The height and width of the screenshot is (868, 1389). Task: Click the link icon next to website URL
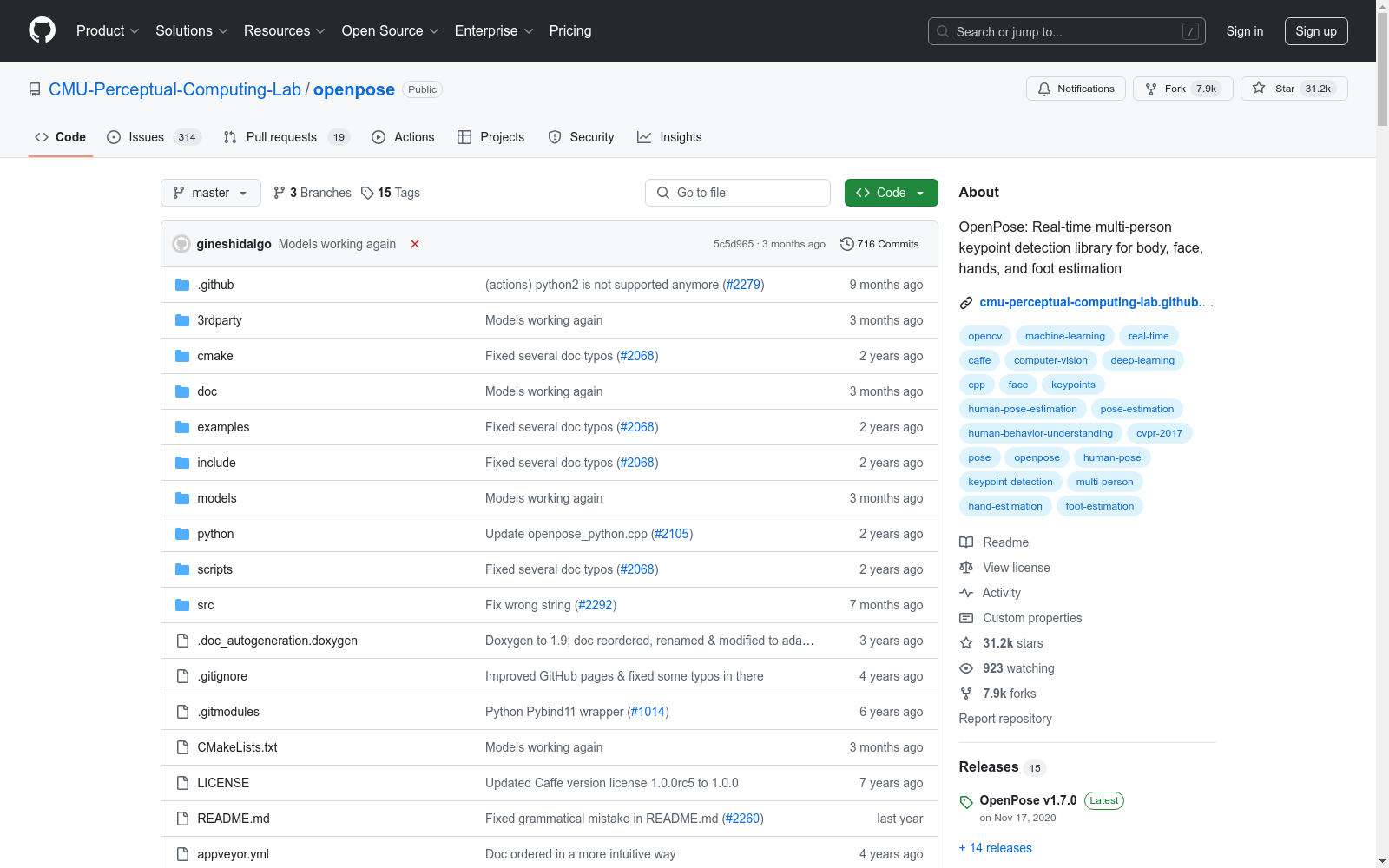pos(966,303)
